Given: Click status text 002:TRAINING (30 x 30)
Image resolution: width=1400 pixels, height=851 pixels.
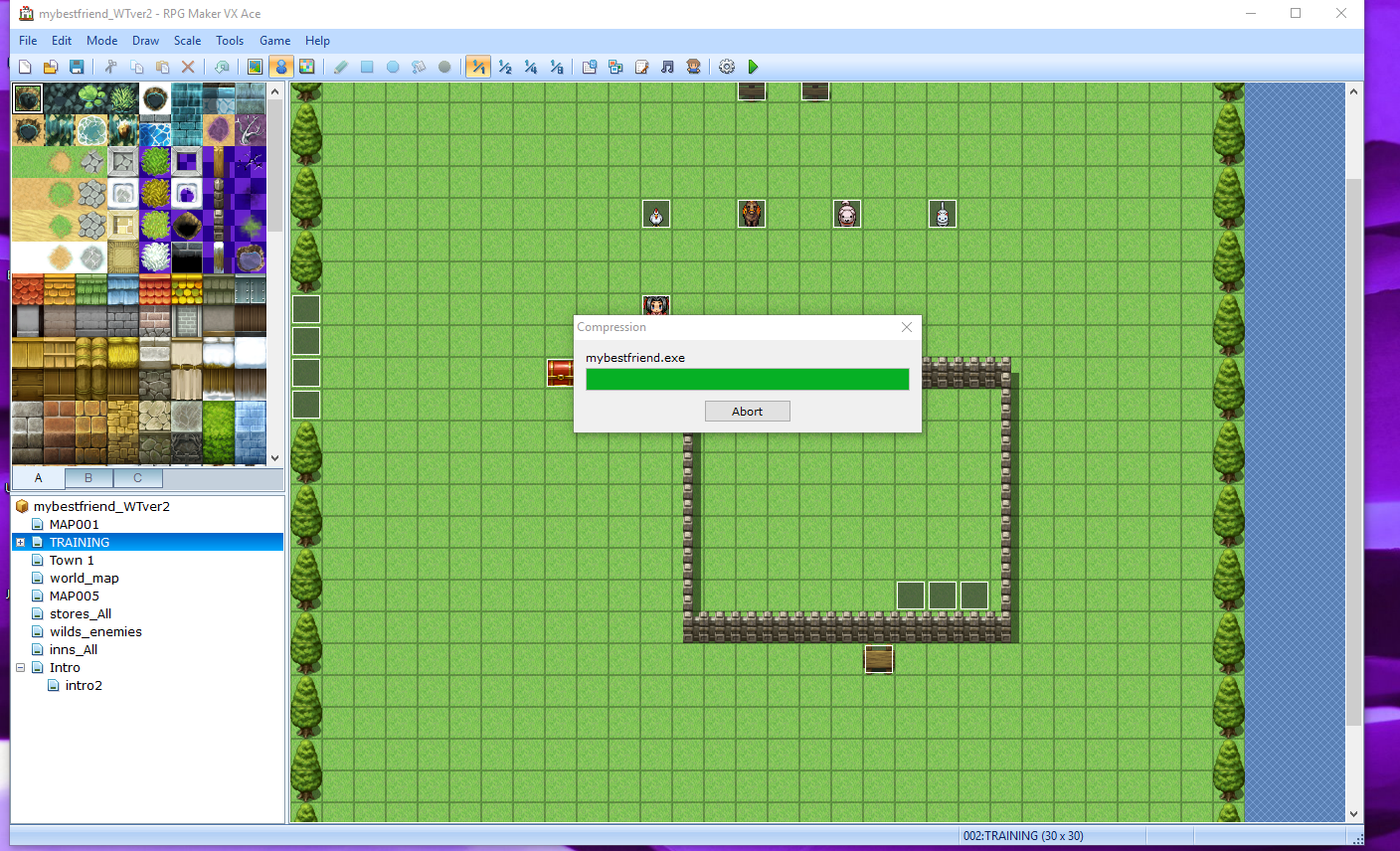Looking at the screenshot, I should 1023,836.
